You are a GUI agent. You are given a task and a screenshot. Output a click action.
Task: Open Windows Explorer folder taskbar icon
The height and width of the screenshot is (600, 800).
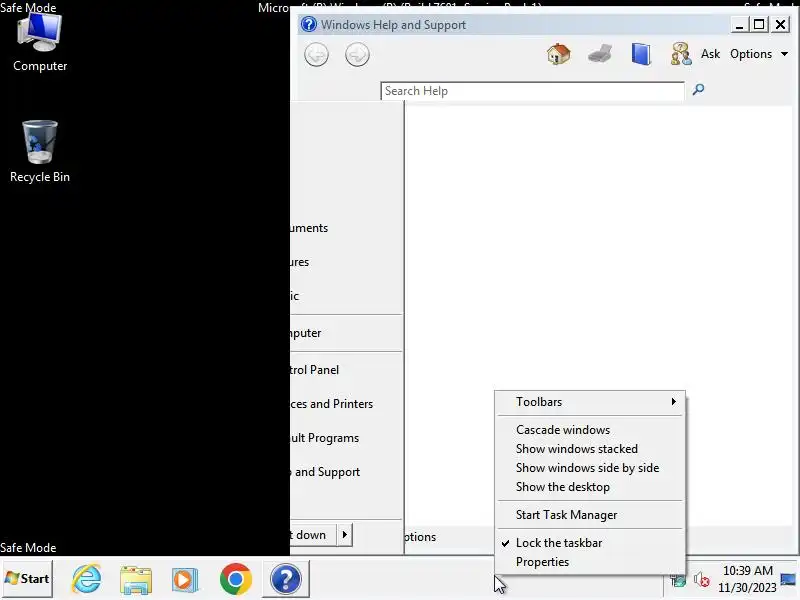pos(136,580)
